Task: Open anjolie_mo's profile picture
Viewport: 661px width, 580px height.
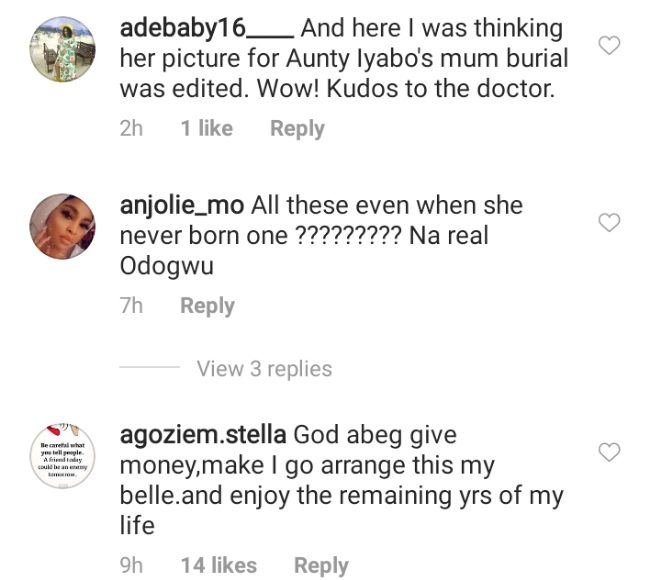Action: click(63, 226)
